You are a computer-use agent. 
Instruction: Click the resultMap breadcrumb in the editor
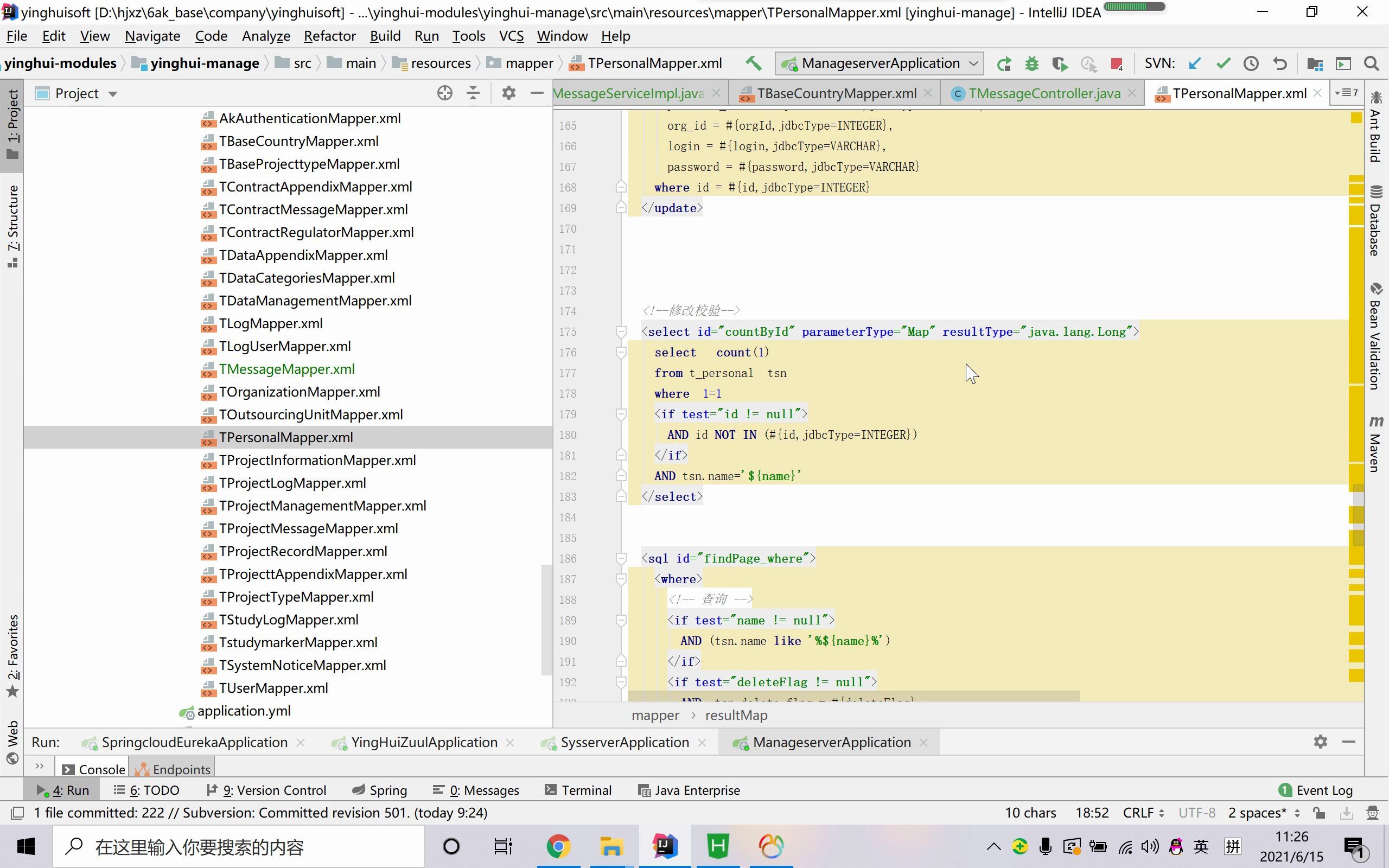pos(736,716)
